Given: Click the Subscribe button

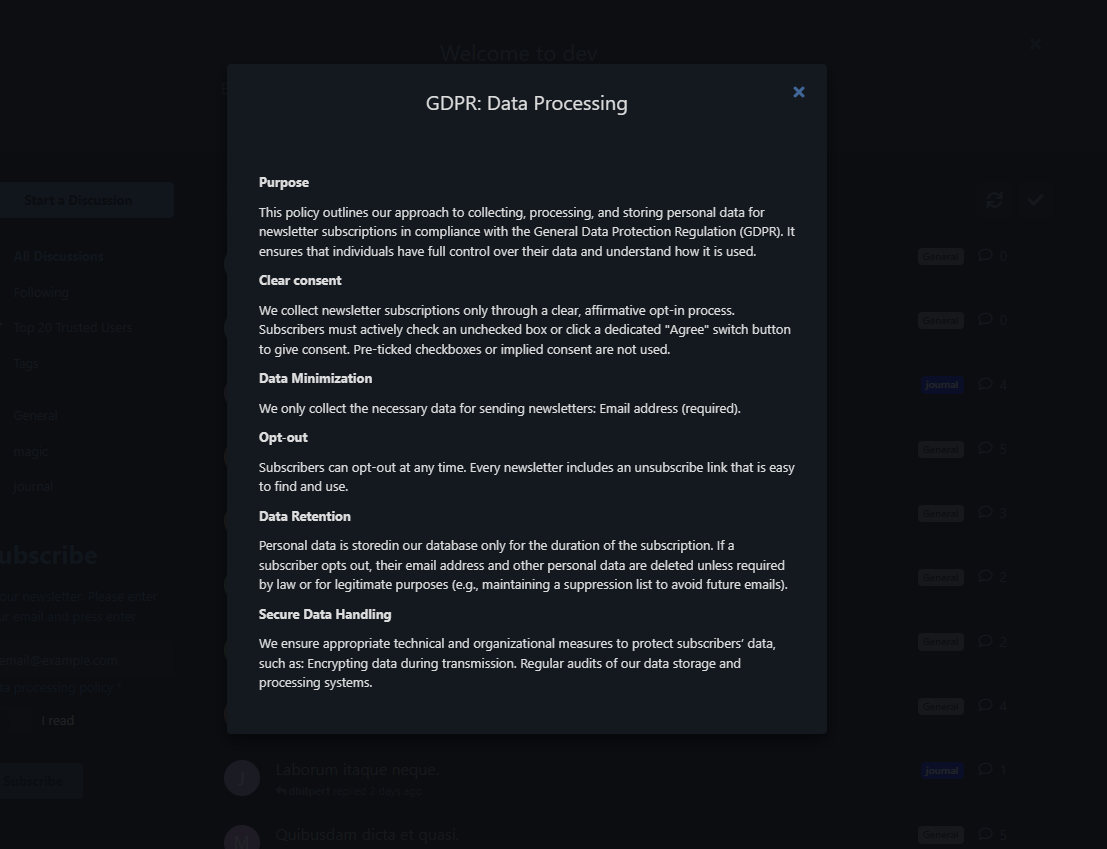Looking at the screenshot, I should click(33, 781).
